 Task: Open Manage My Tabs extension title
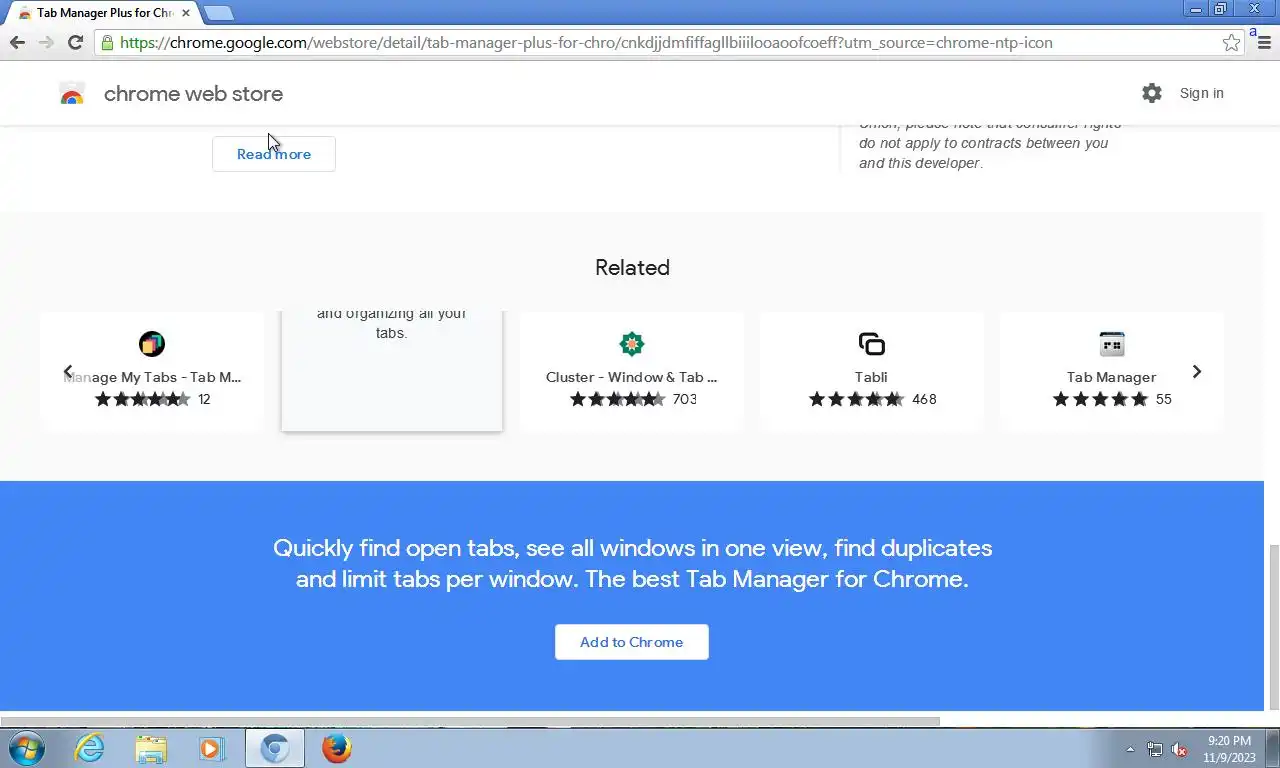point(152,377)
